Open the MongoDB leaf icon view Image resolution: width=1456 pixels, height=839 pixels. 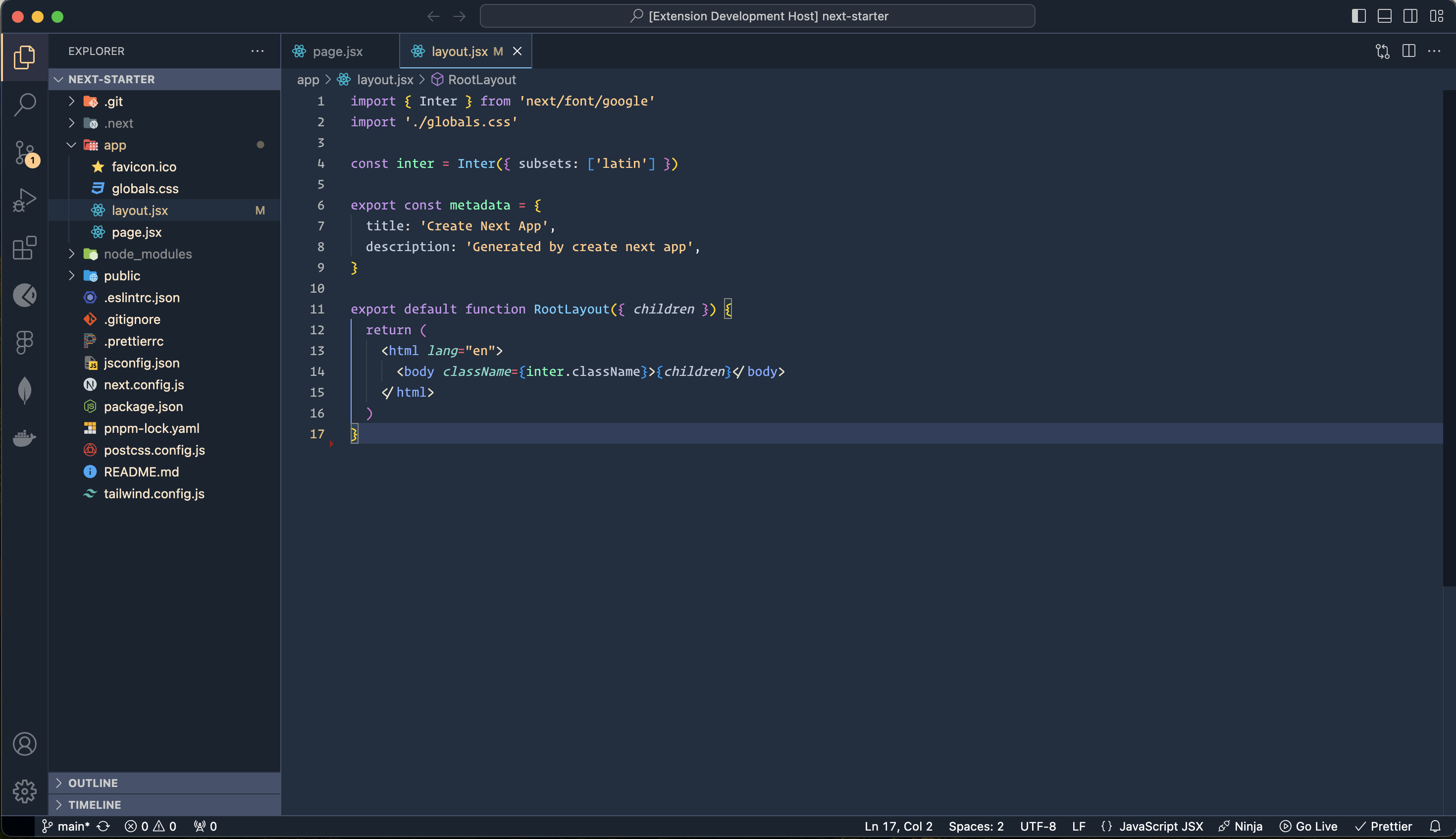(x=24, y=390)
